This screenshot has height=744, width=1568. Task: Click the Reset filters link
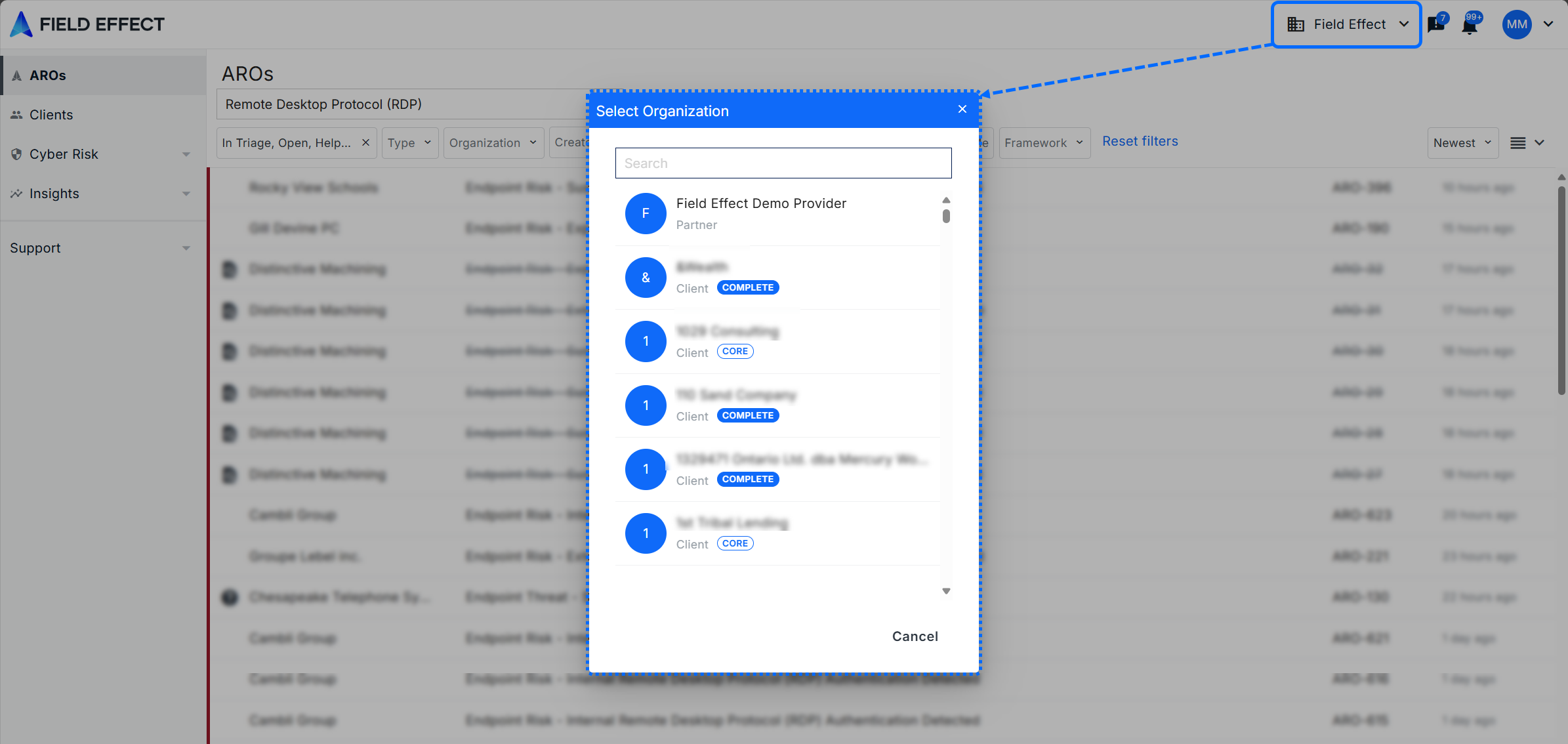pyautogui.click(x=1140, y=141)
